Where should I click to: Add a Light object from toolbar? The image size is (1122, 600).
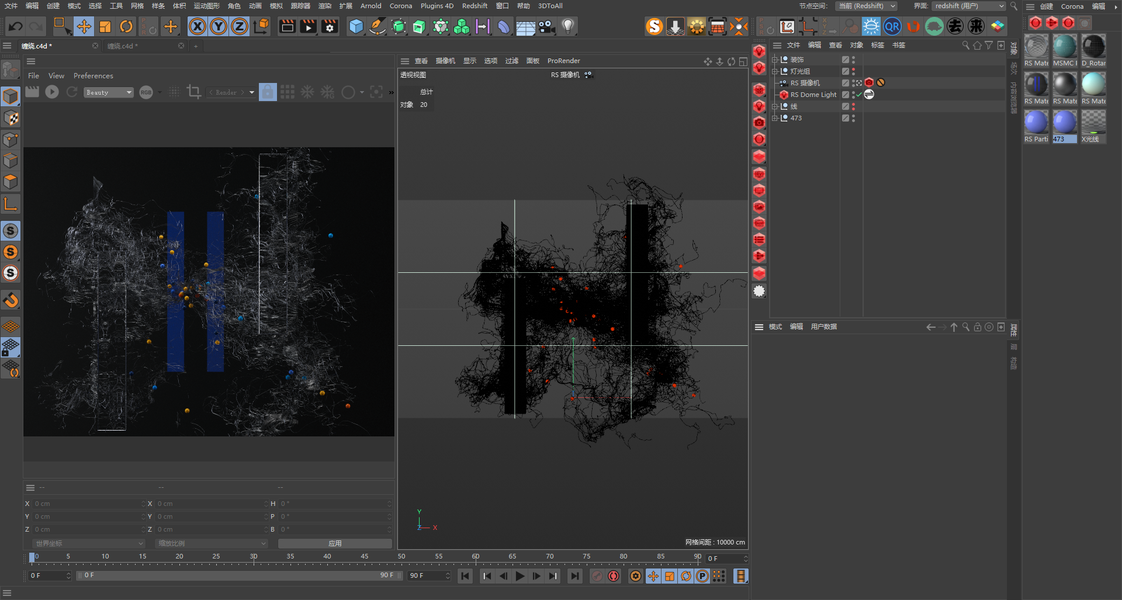(568, 27)
